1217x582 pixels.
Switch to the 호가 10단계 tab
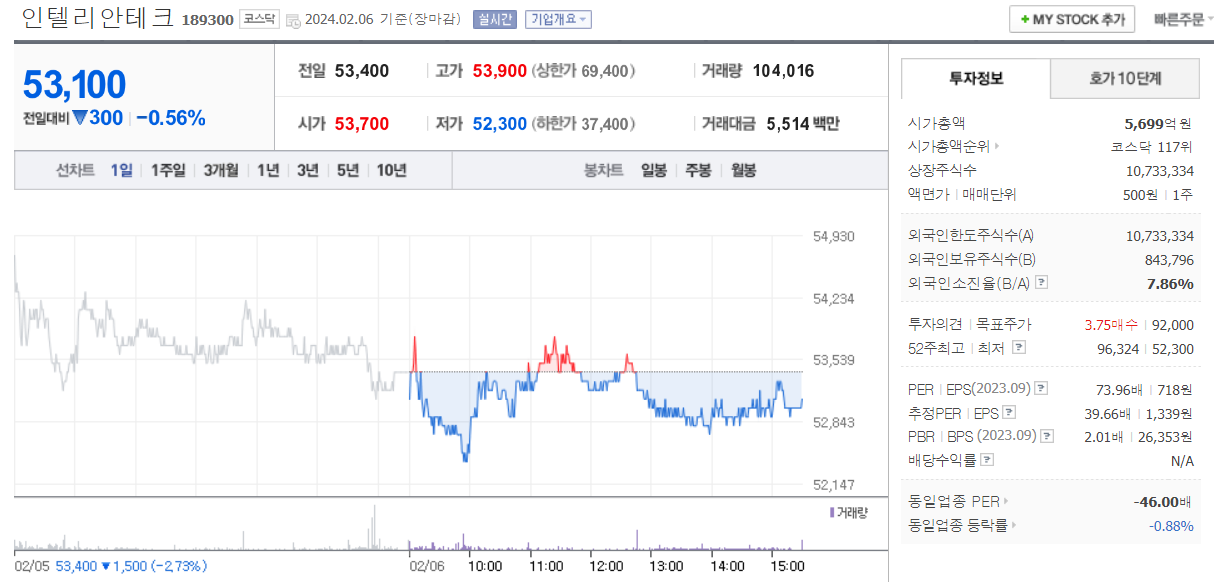coord(1124,78)
